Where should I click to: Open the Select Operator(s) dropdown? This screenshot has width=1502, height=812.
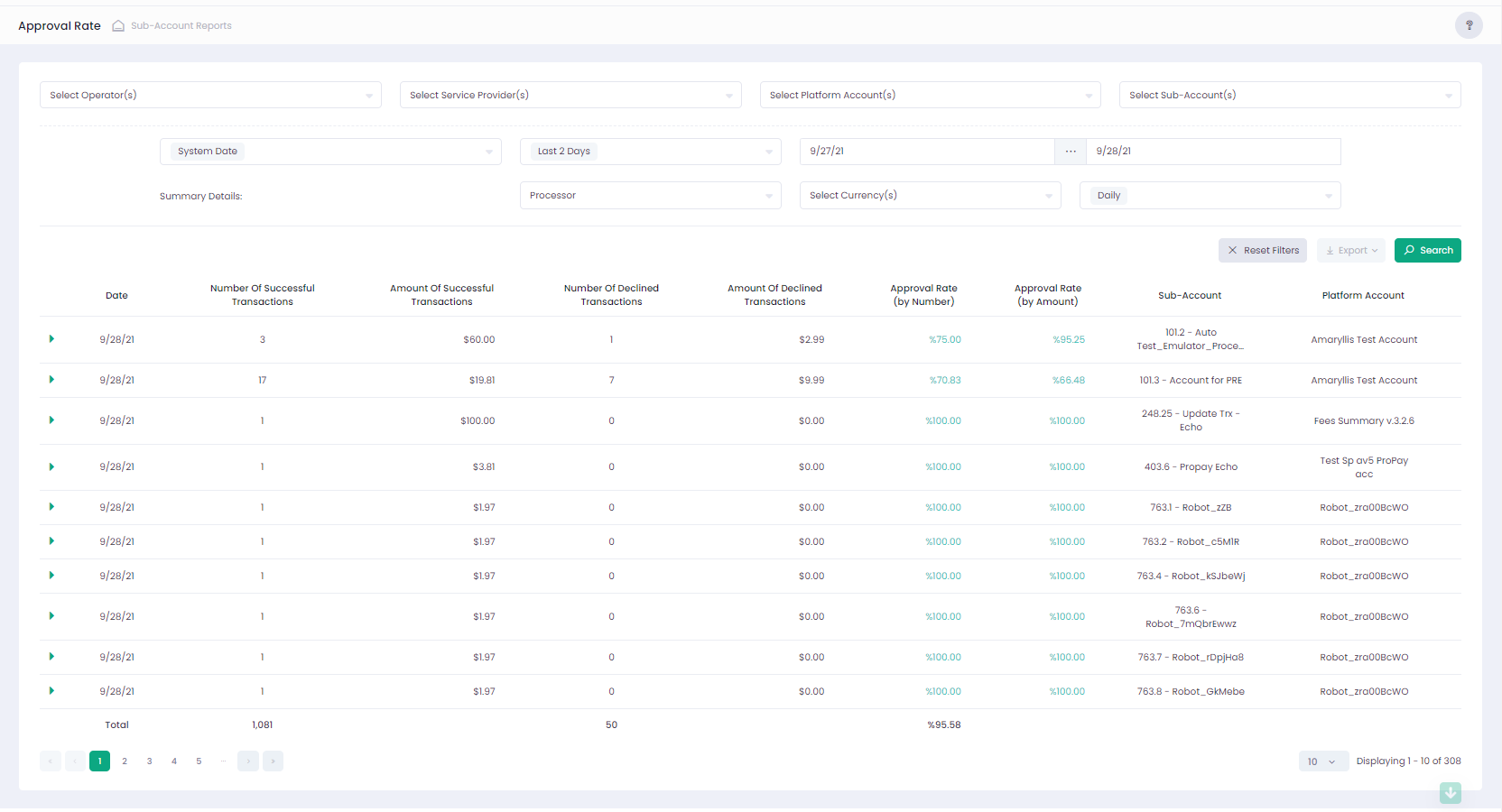point(210,95)
